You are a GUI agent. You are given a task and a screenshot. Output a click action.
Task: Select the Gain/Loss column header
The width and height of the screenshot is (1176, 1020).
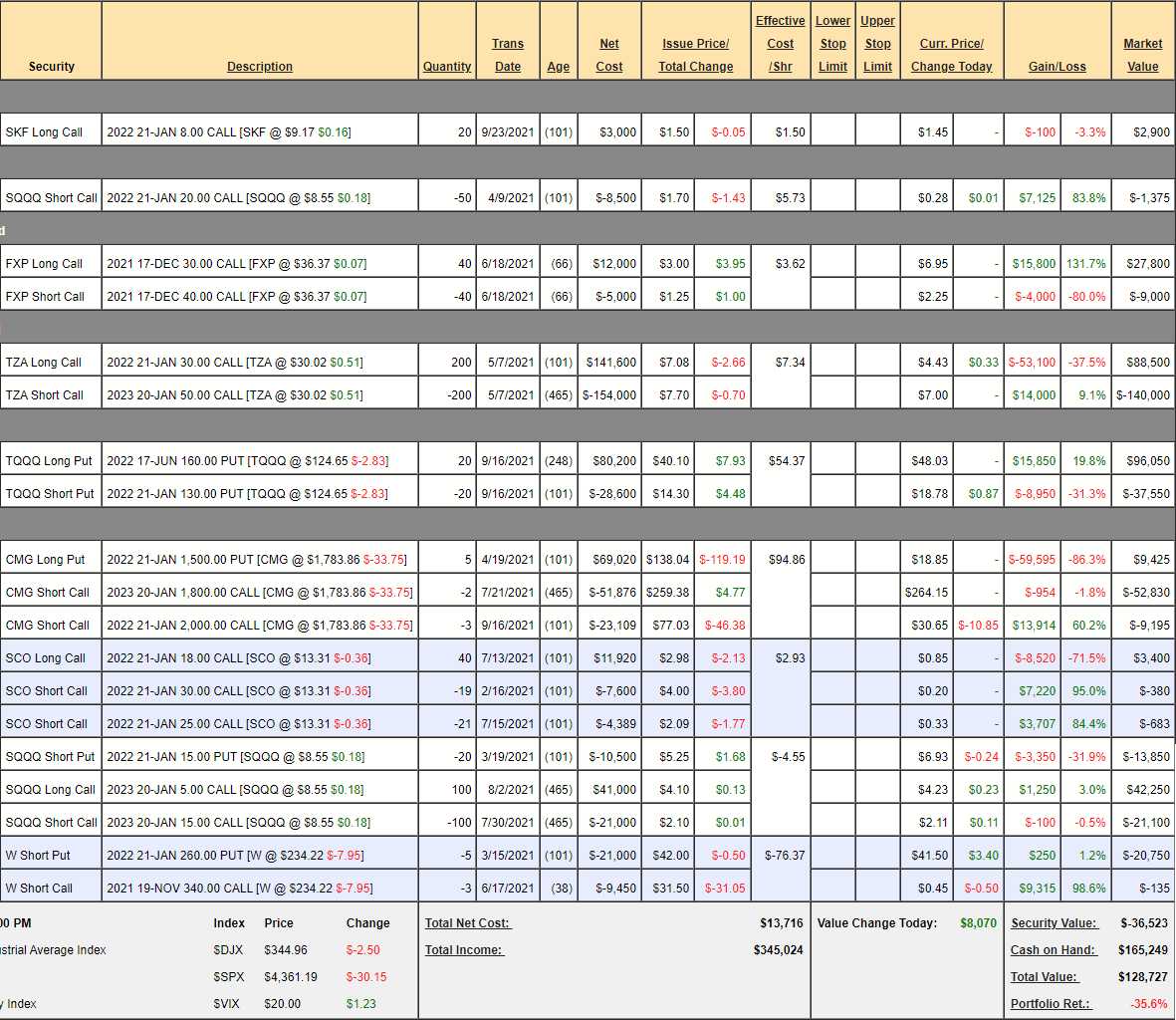[x=1057, y=67]
